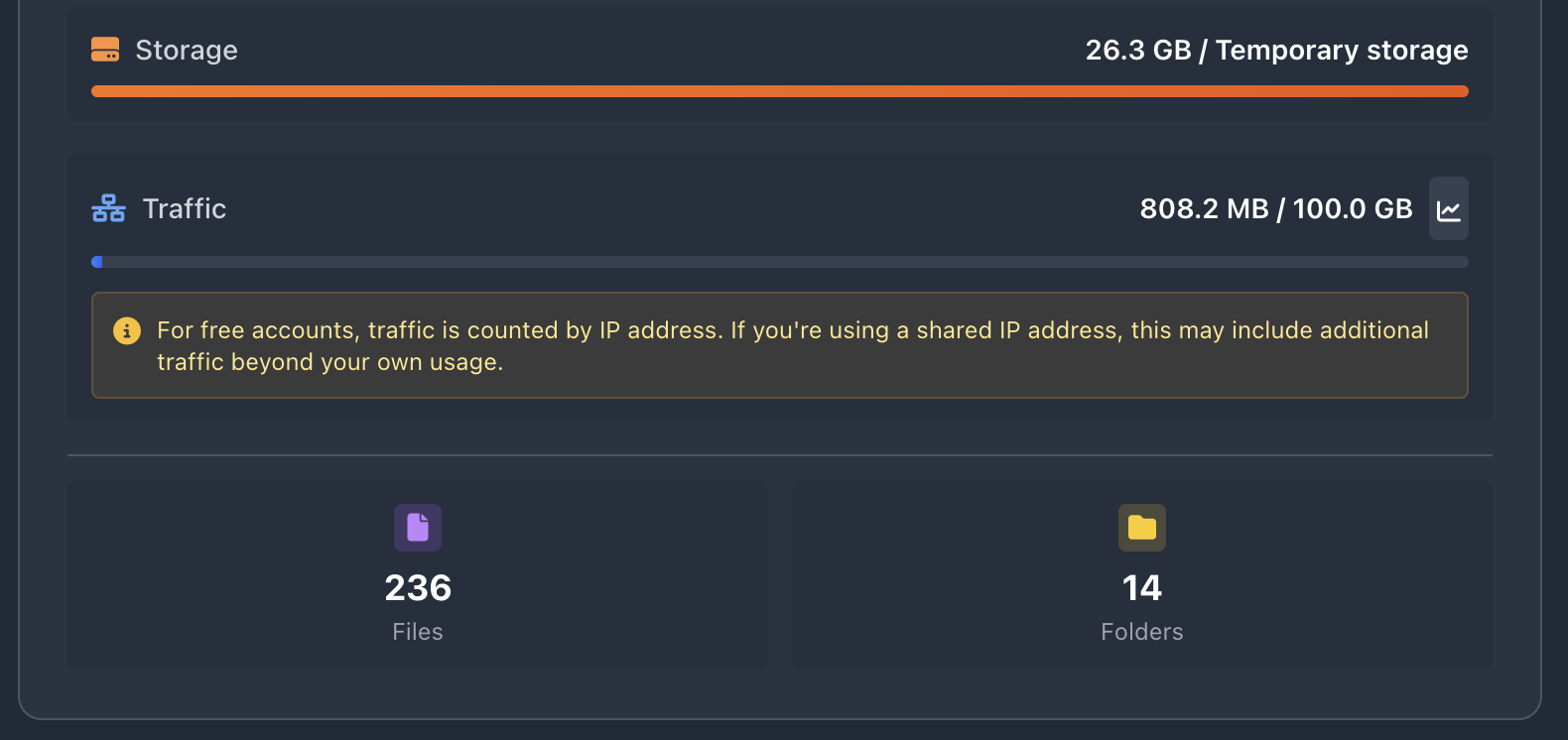
Task: Click the purple file icon above 236
Action: coord(418,528)
